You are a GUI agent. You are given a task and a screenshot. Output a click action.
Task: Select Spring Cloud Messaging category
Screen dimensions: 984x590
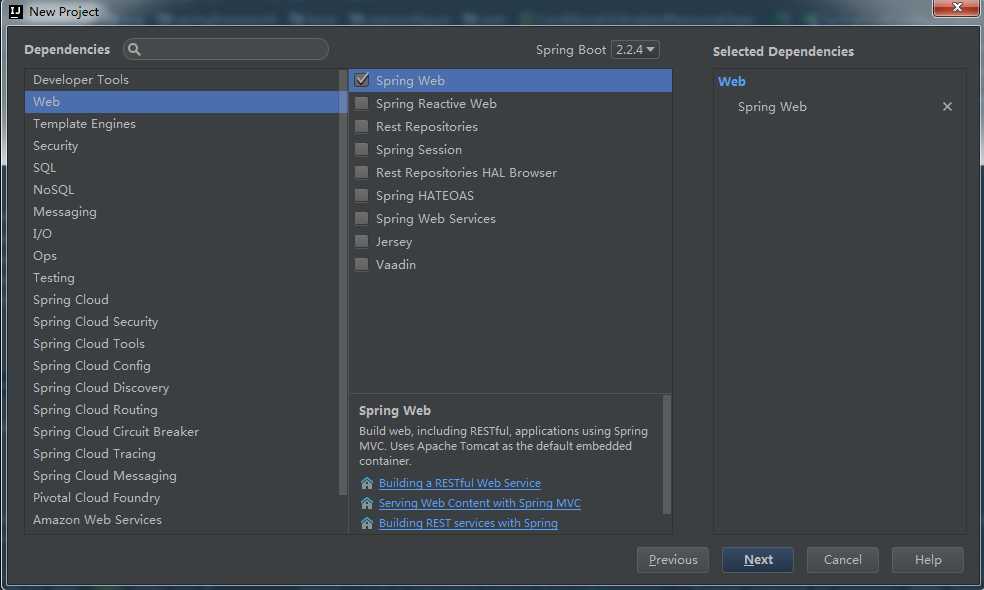(182, 475)
